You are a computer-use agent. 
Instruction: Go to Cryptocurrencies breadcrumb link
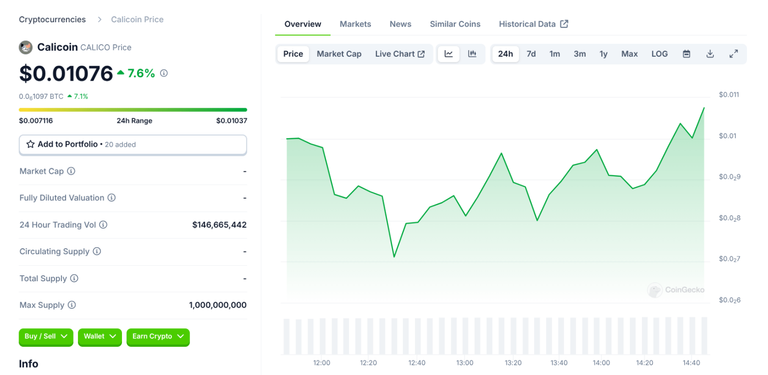tap(52, 20)
